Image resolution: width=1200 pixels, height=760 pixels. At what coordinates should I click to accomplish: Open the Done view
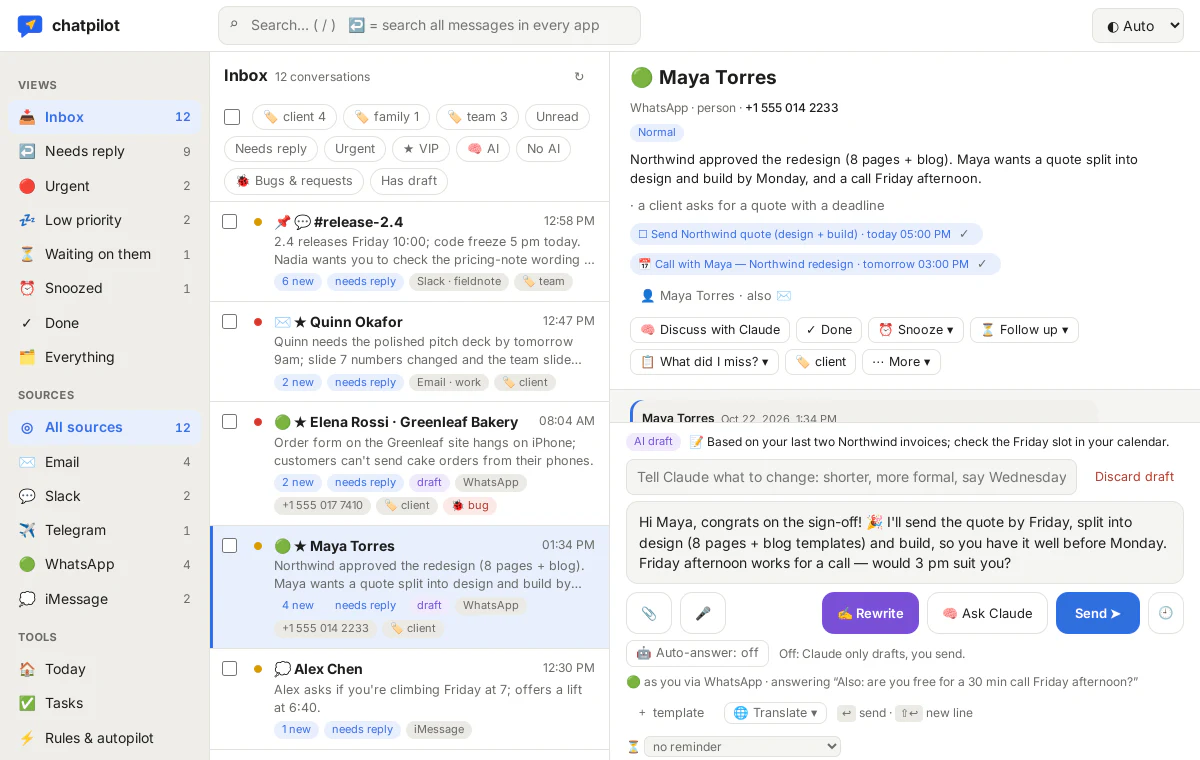[105, 323]
